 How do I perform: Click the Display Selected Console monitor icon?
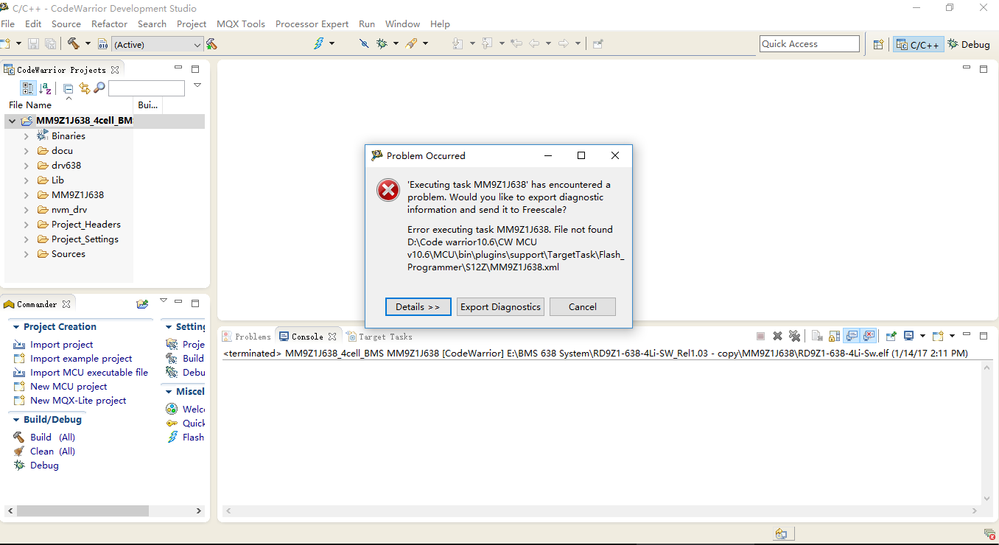point(909,336)
